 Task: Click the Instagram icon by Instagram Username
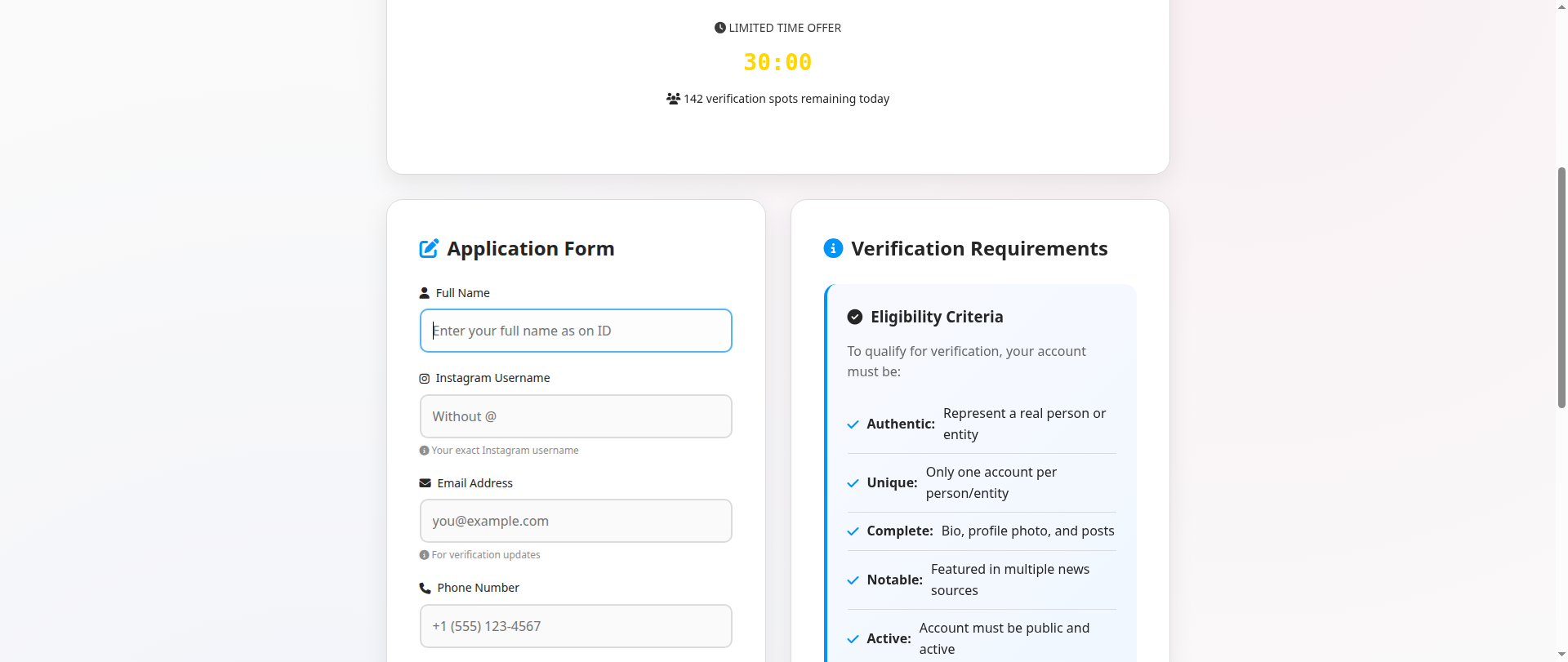(x=424, y=379)
